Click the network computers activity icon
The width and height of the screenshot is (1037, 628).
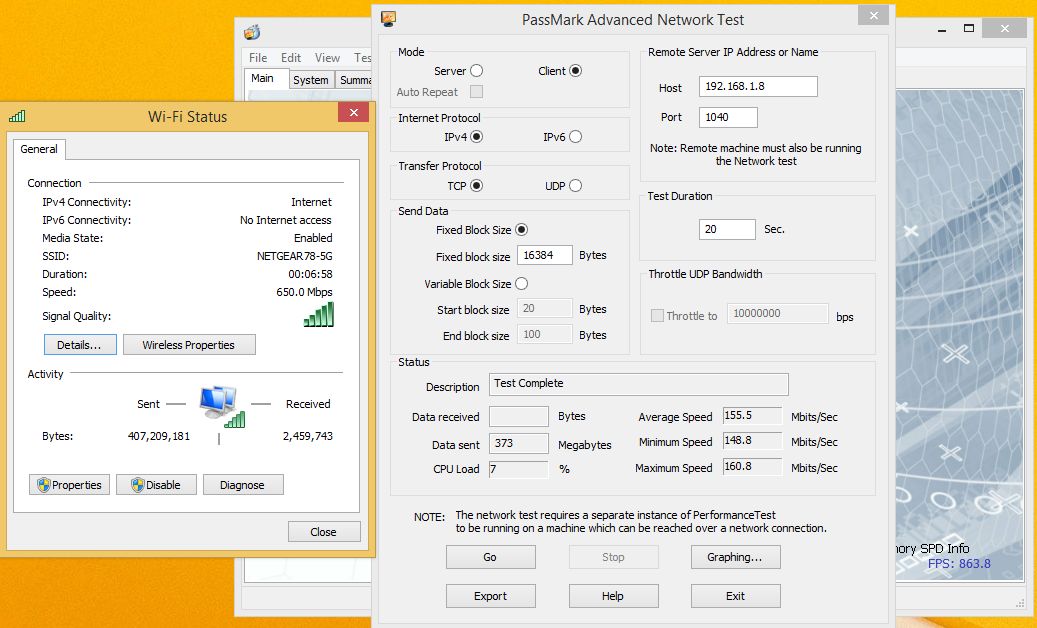[219, 404]
